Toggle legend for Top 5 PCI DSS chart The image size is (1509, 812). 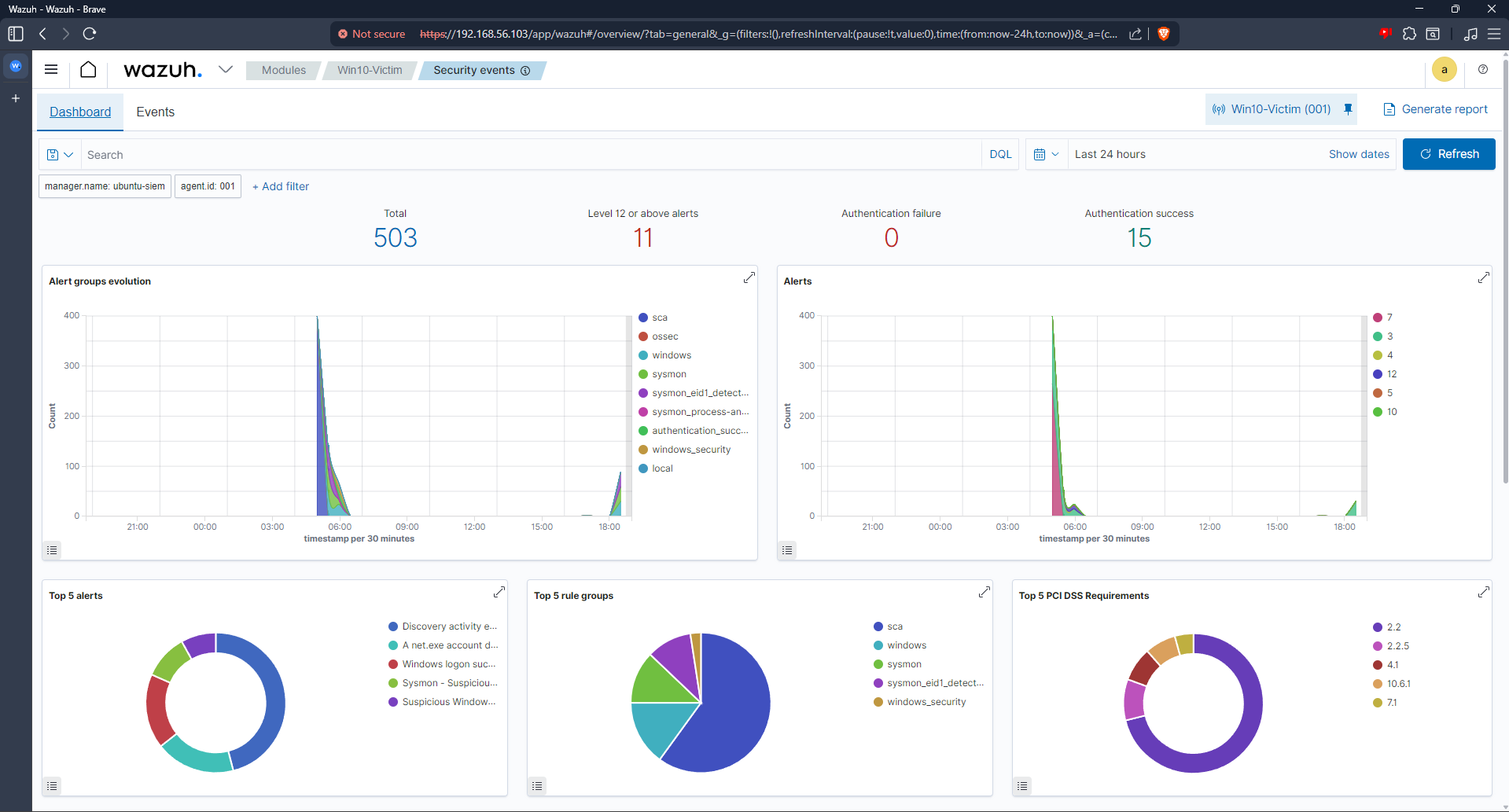(1022, 786)
